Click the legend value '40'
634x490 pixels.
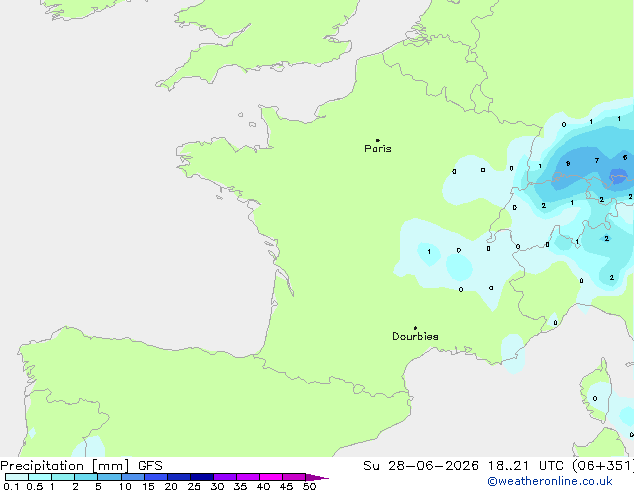tap(263, 486)
